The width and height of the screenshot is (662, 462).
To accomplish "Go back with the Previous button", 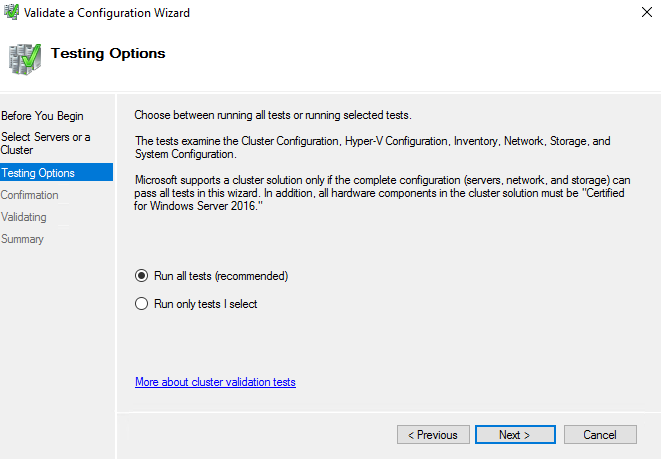I will pyautogui.click(x=433, y=435).
